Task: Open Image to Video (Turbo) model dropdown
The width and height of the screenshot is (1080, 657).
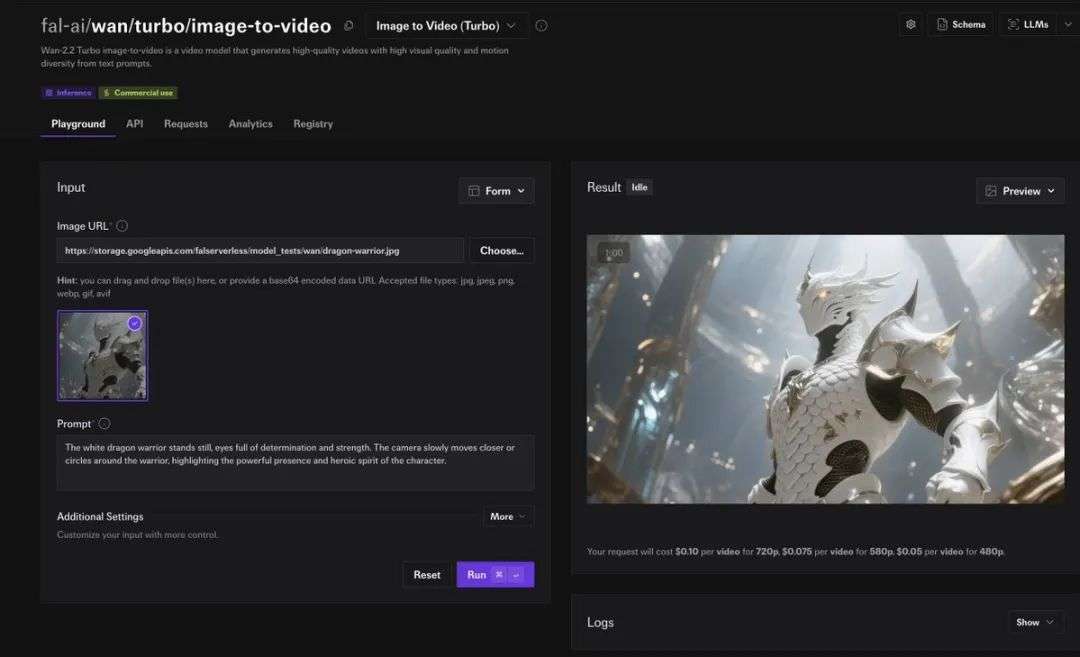Action: tap(446, 25)
